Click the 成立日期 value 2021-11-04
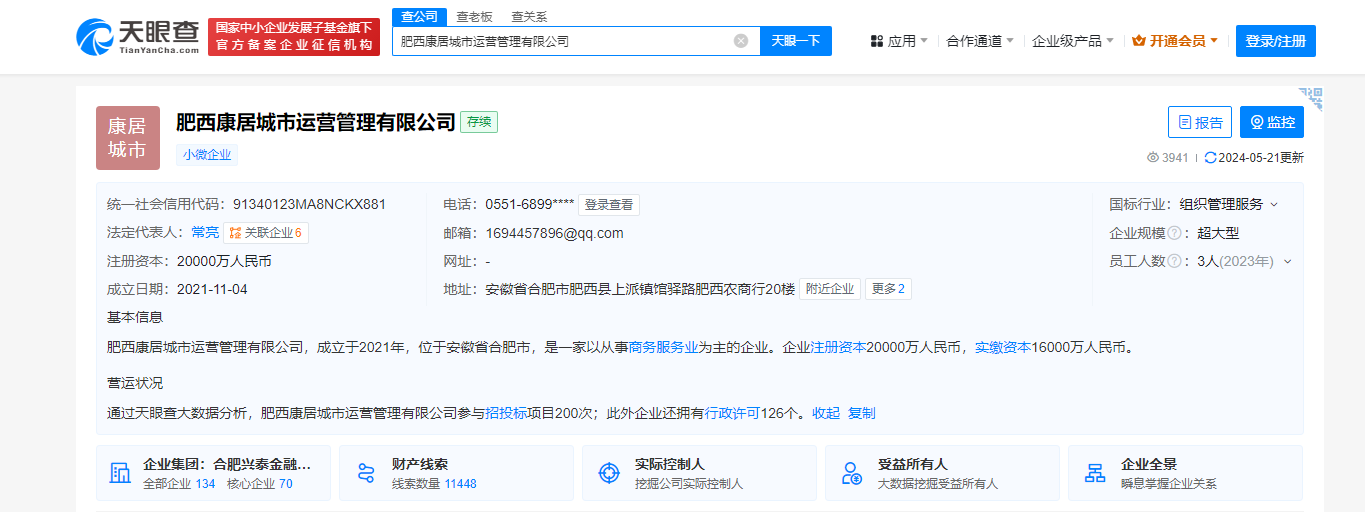The width and height of the screenshot is (1365, 512). pyautogui.click(x=212, y=289)
